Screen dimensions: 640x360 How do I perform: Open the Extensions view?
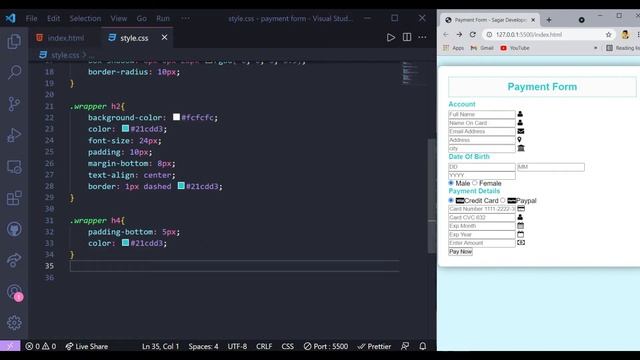coord(14,198)
